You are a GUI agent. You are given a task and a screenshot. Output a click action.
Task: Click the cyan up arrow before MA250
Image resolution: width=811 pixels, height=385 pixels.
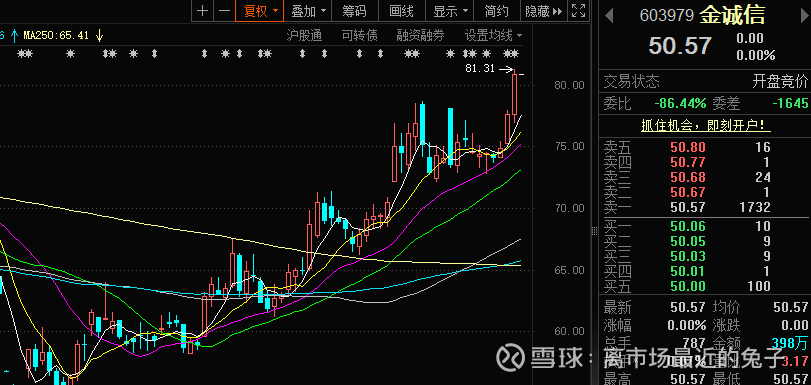pyautogui.click(x=14, y=36)
